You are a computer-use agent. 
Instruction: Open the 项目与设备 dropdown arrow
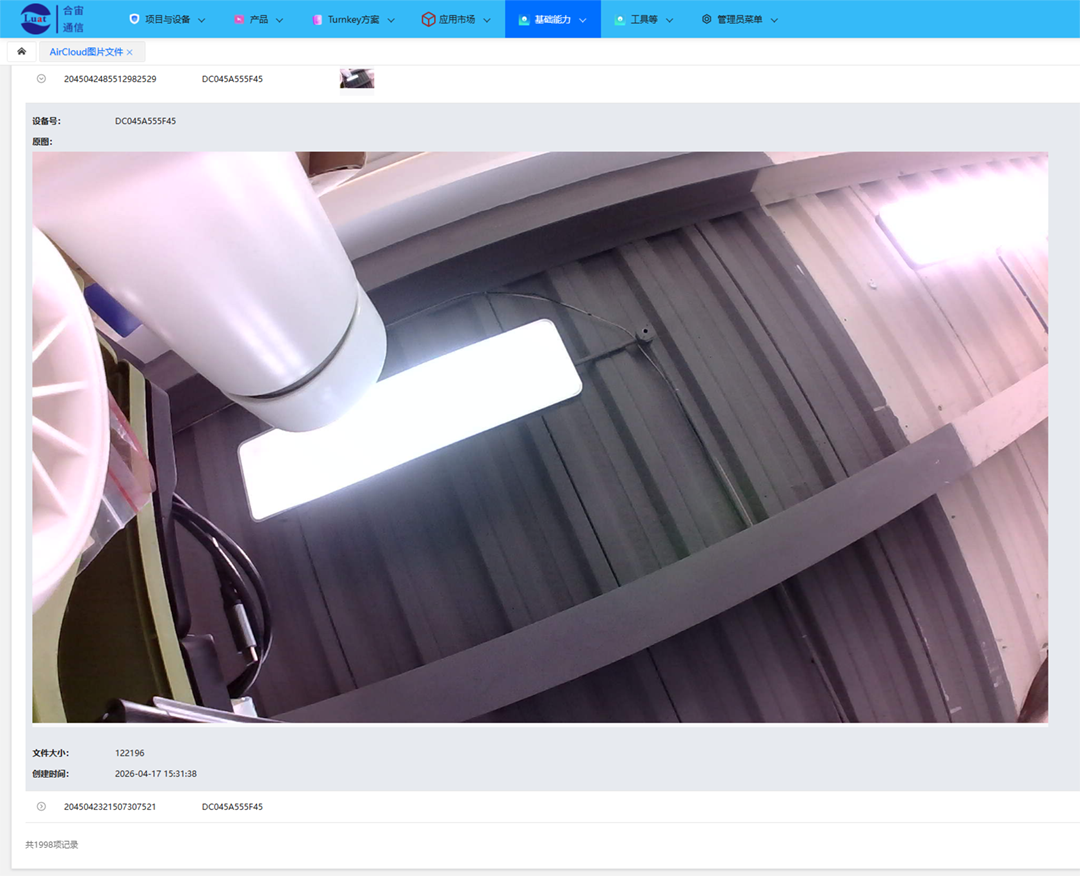[x=202, y=20]
